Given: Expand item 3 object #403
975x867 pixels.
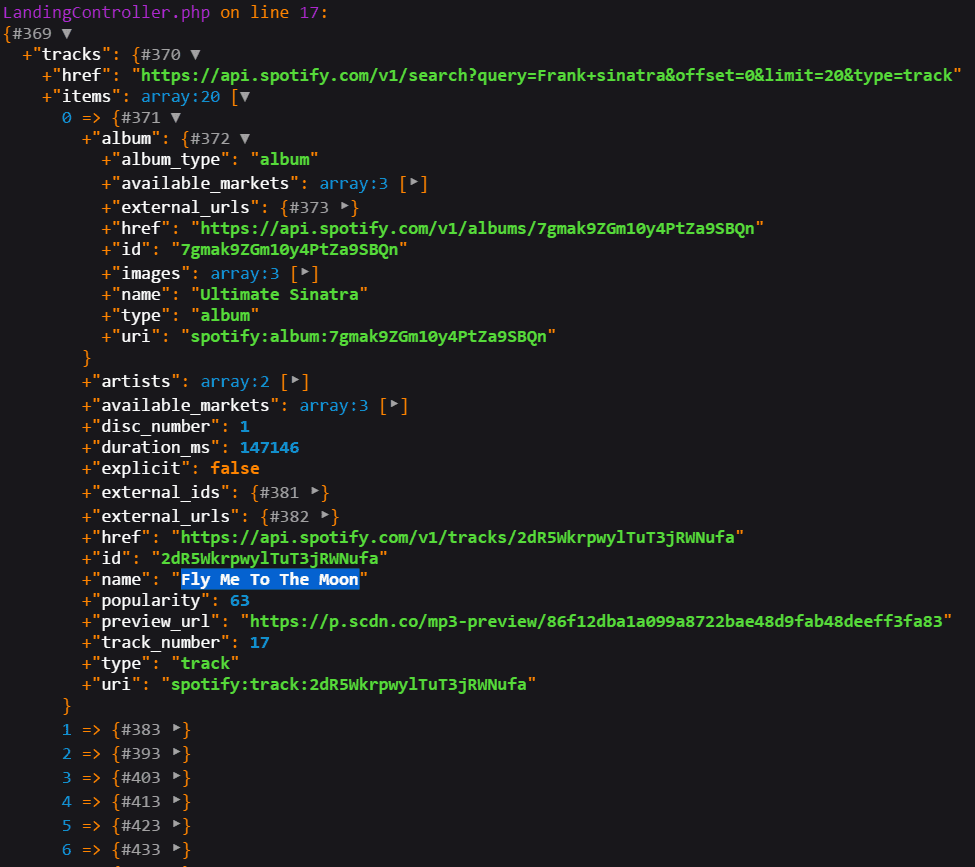Looking at the screenshot, I should [177, 777].
